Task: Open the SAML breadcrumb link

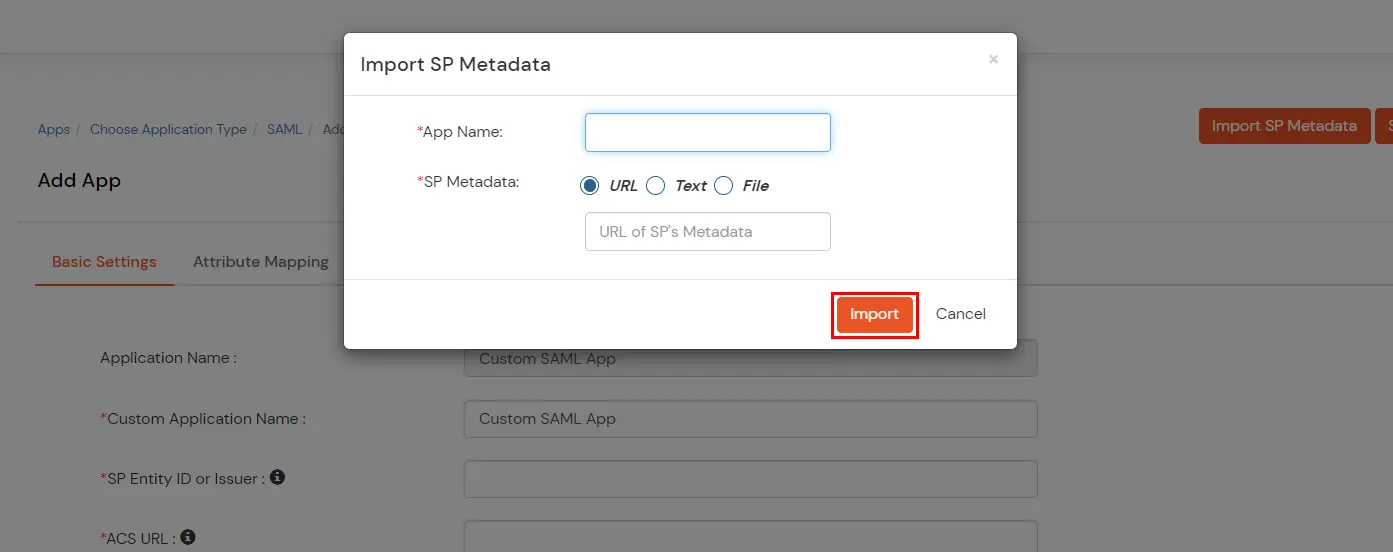Action: 284,129
